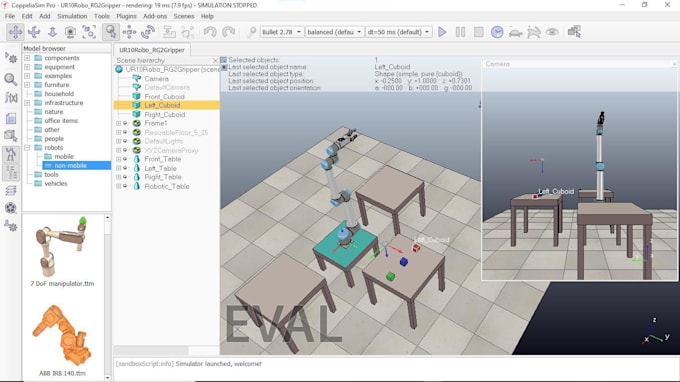Expand the equipment folder
This screenshot has height=382, width=680.
pos(27,67)
